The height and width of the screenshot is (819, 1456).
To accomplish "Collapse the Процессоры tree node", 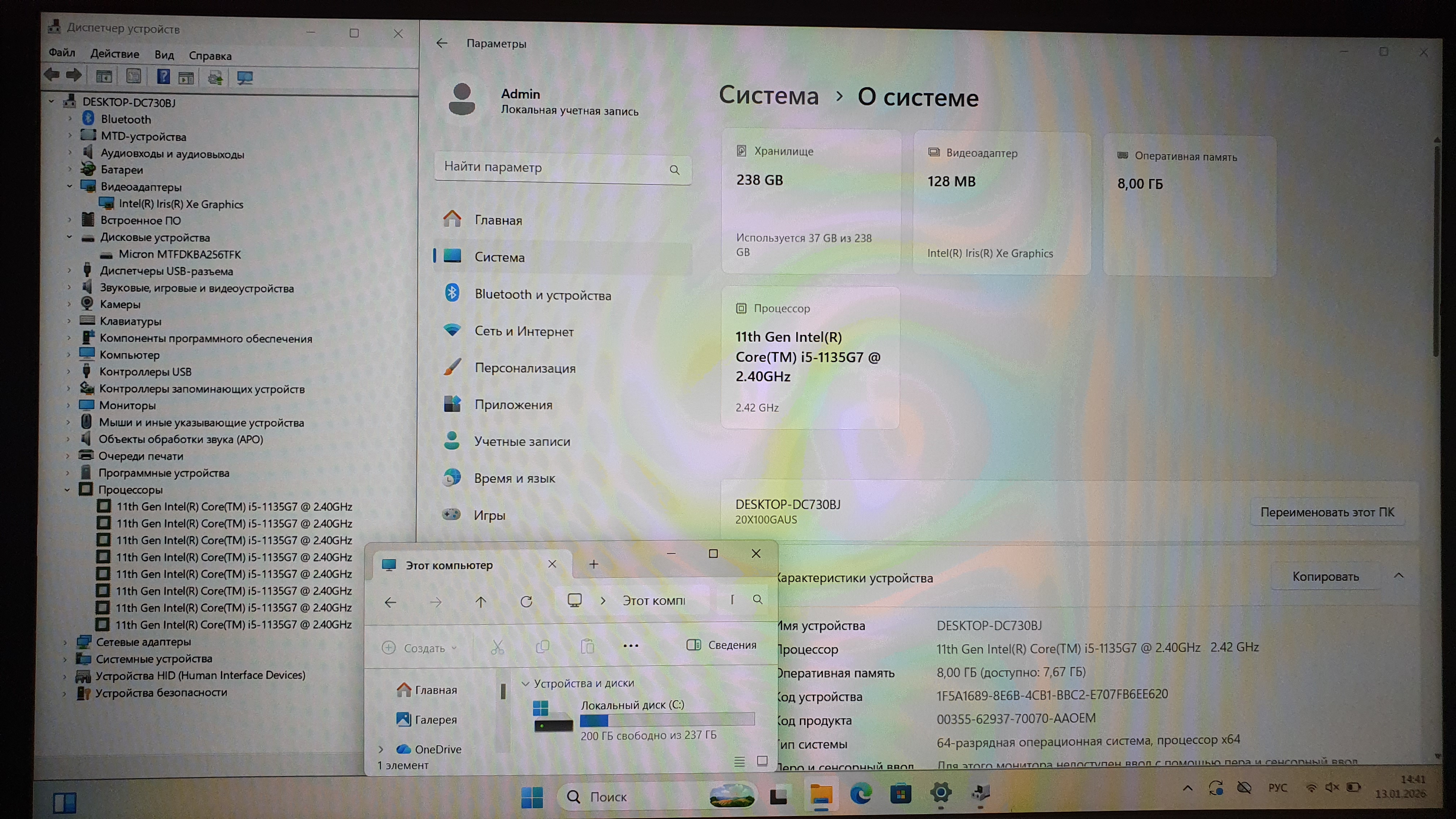I will pos(67,489).
